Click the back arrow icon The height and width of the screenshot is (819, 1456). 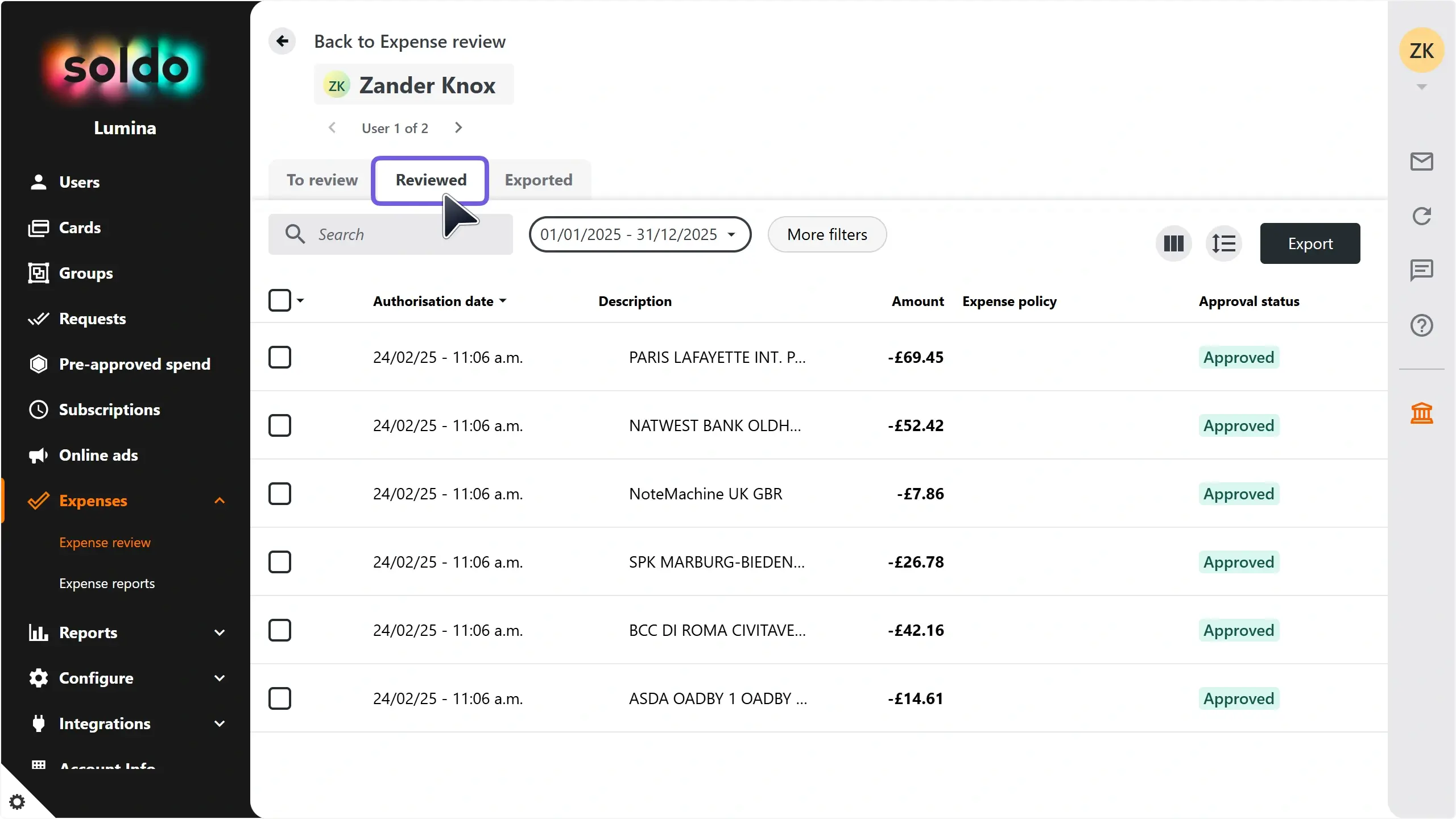282,41
